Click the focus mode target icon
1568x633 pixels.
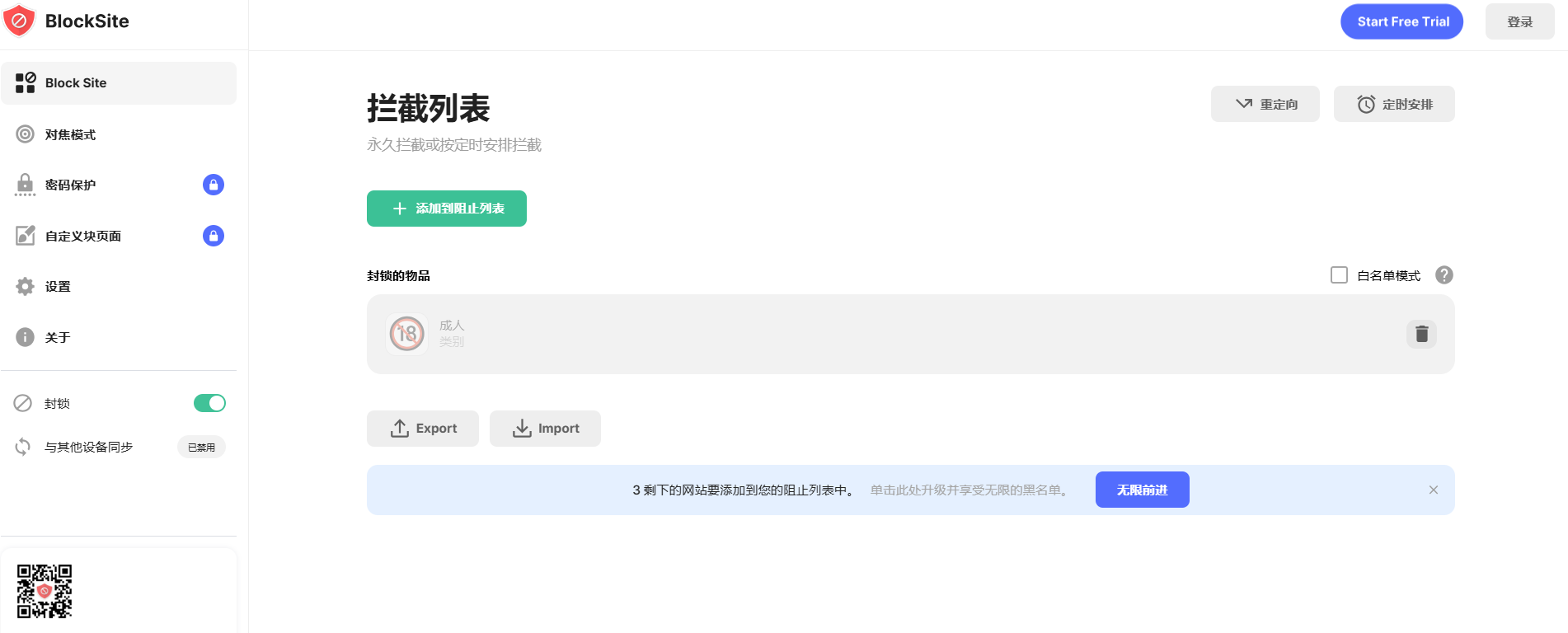(26, 134)
